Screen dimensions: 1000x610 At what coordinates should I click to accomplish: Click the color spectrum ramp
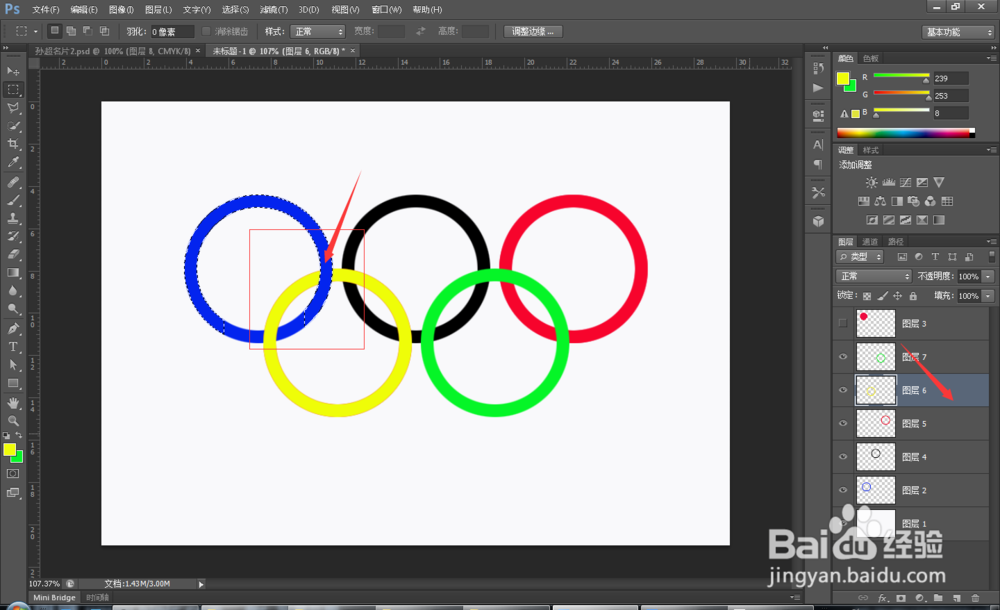(906, 133)
